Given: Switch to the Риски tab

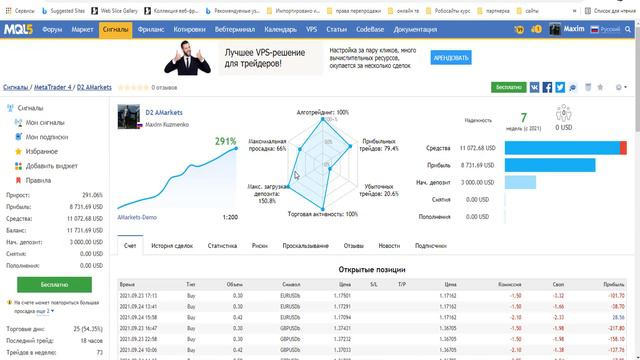Looking at the screenshot, I should point(260,246).
